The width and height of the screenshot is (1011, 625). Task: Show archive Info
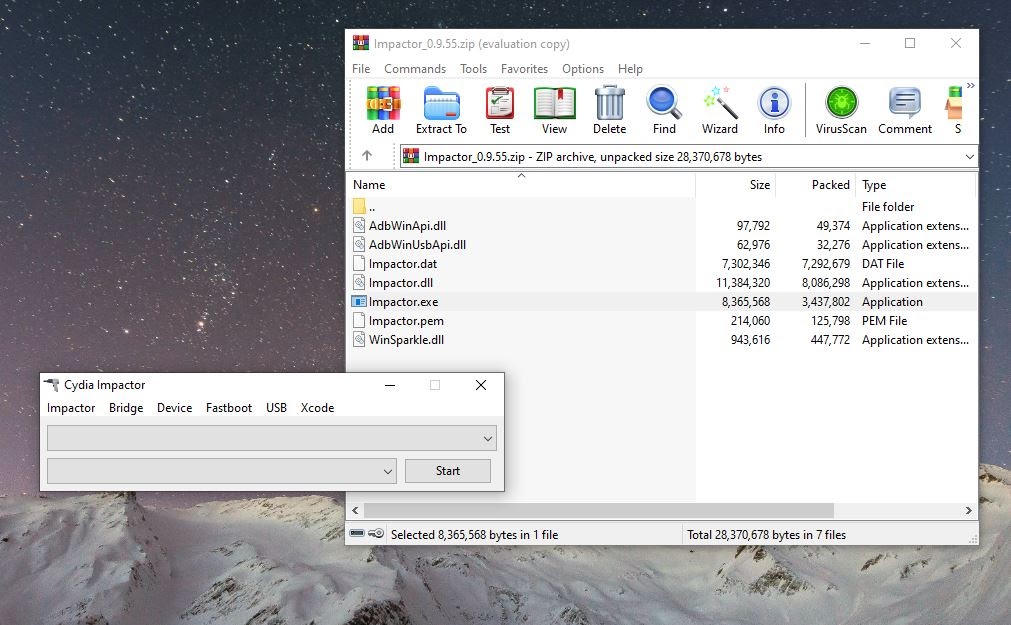coord(774,110)
